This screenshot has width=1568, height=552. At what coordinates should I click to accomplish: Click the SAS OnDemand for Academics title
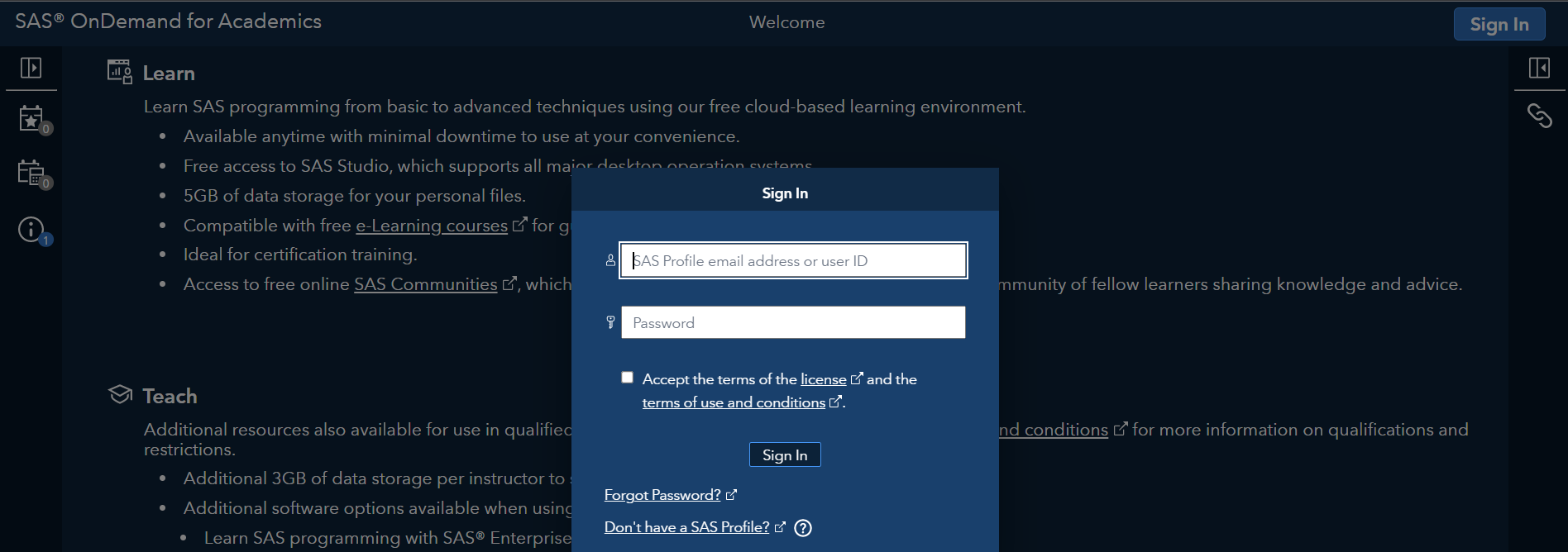pos(168,21)
